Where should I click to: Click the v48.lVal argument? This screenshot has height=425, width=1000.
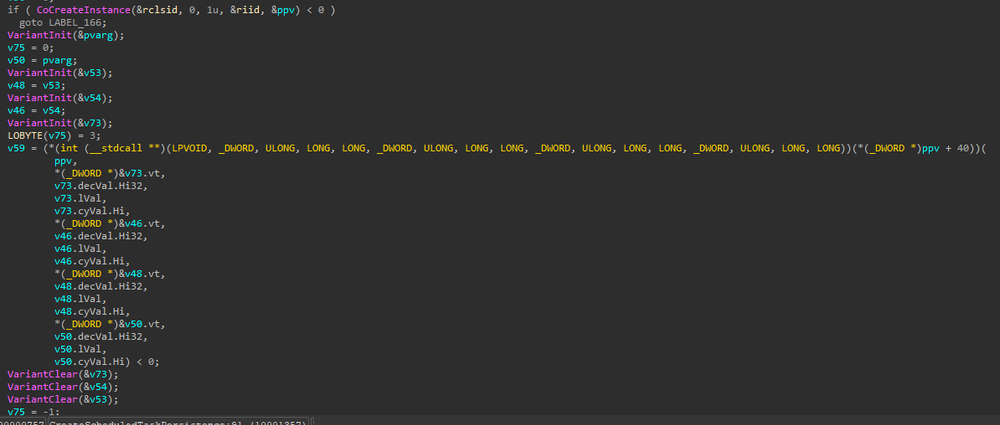coord(80,299)
